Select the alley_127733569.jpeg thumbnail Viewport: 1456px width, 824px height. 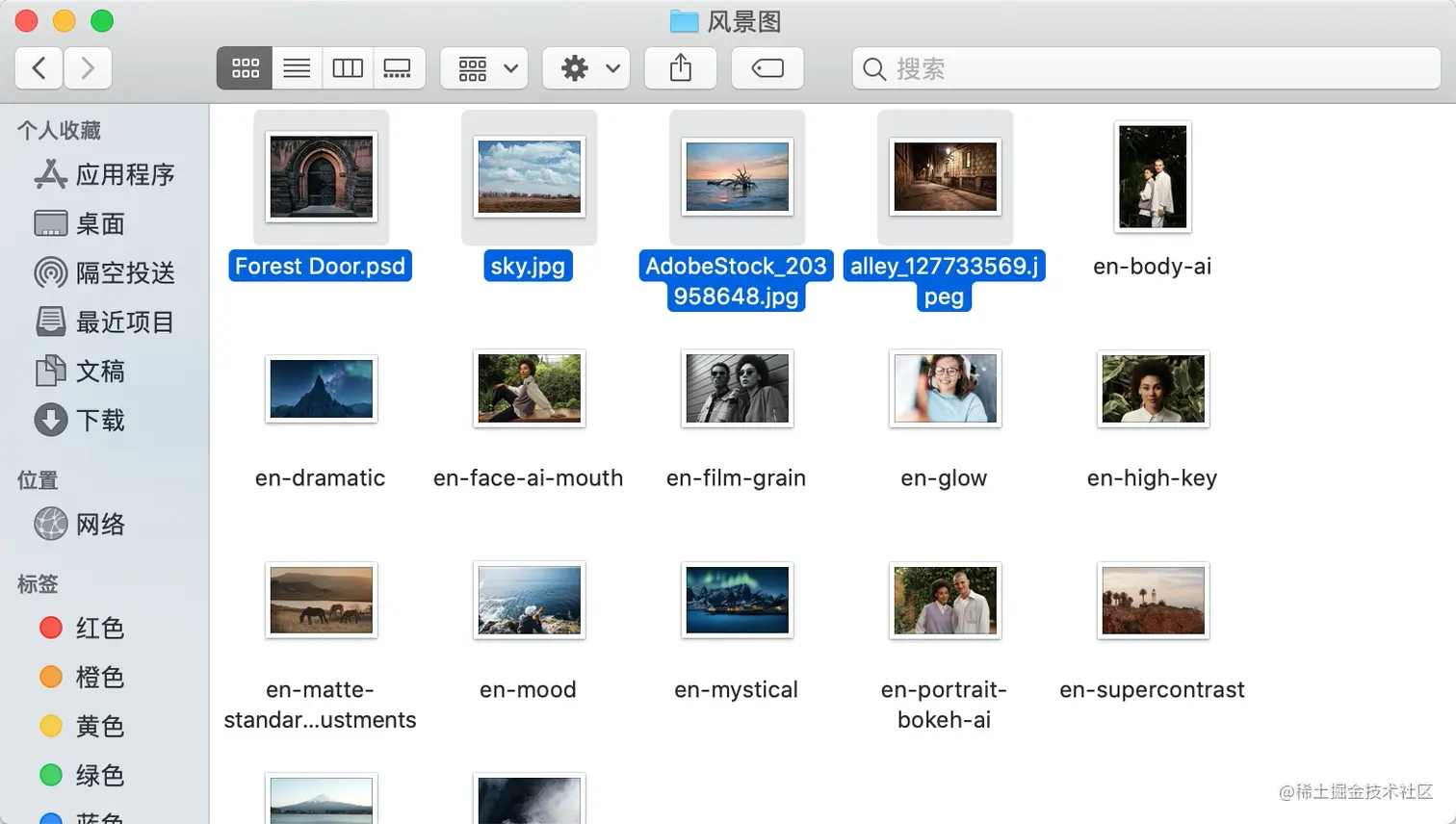[x=946, y=176]
